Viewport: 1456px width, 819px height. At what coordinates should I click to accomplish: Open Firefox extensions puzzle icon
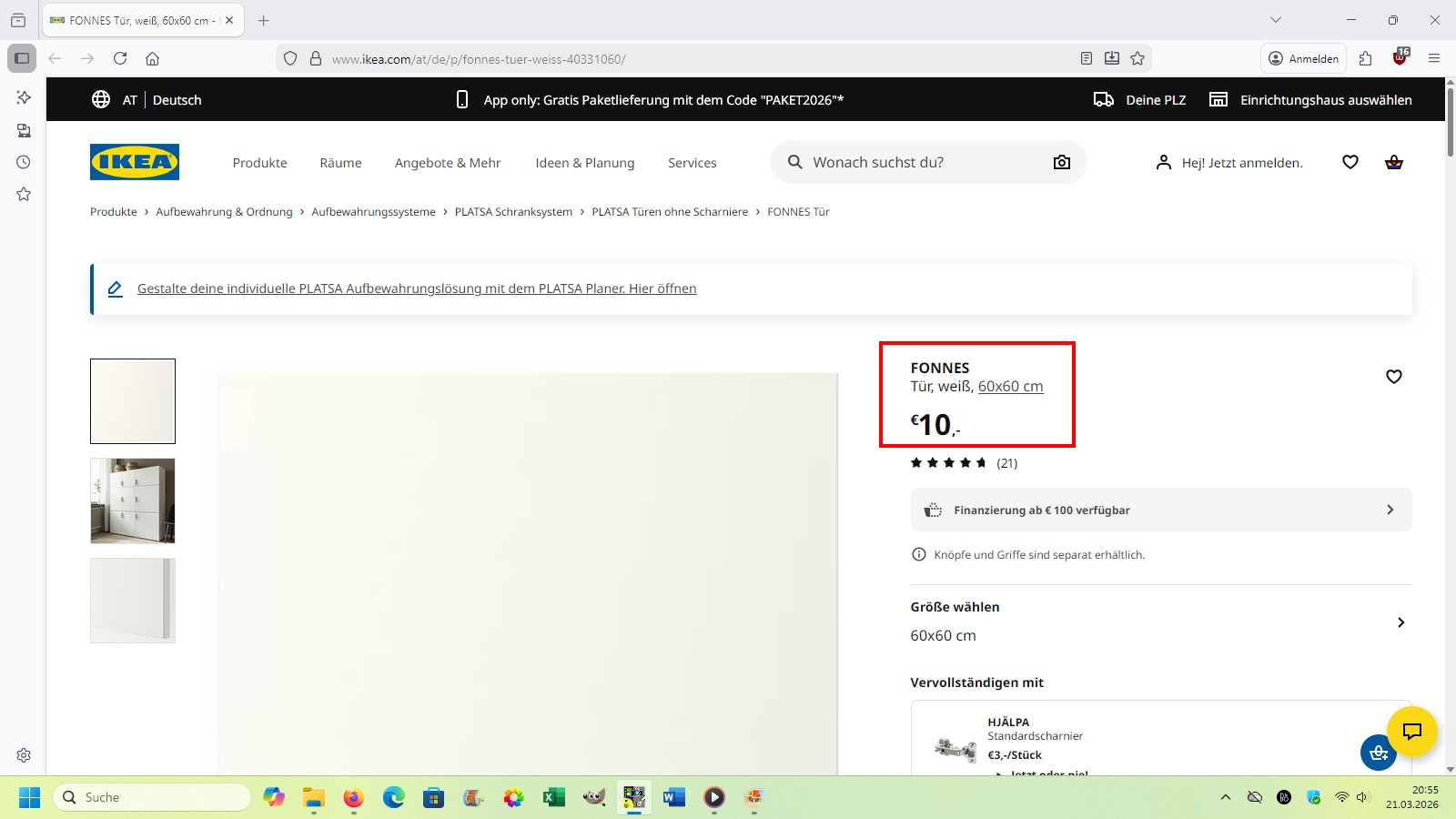pyautogui.click(x=1365, y=59)
